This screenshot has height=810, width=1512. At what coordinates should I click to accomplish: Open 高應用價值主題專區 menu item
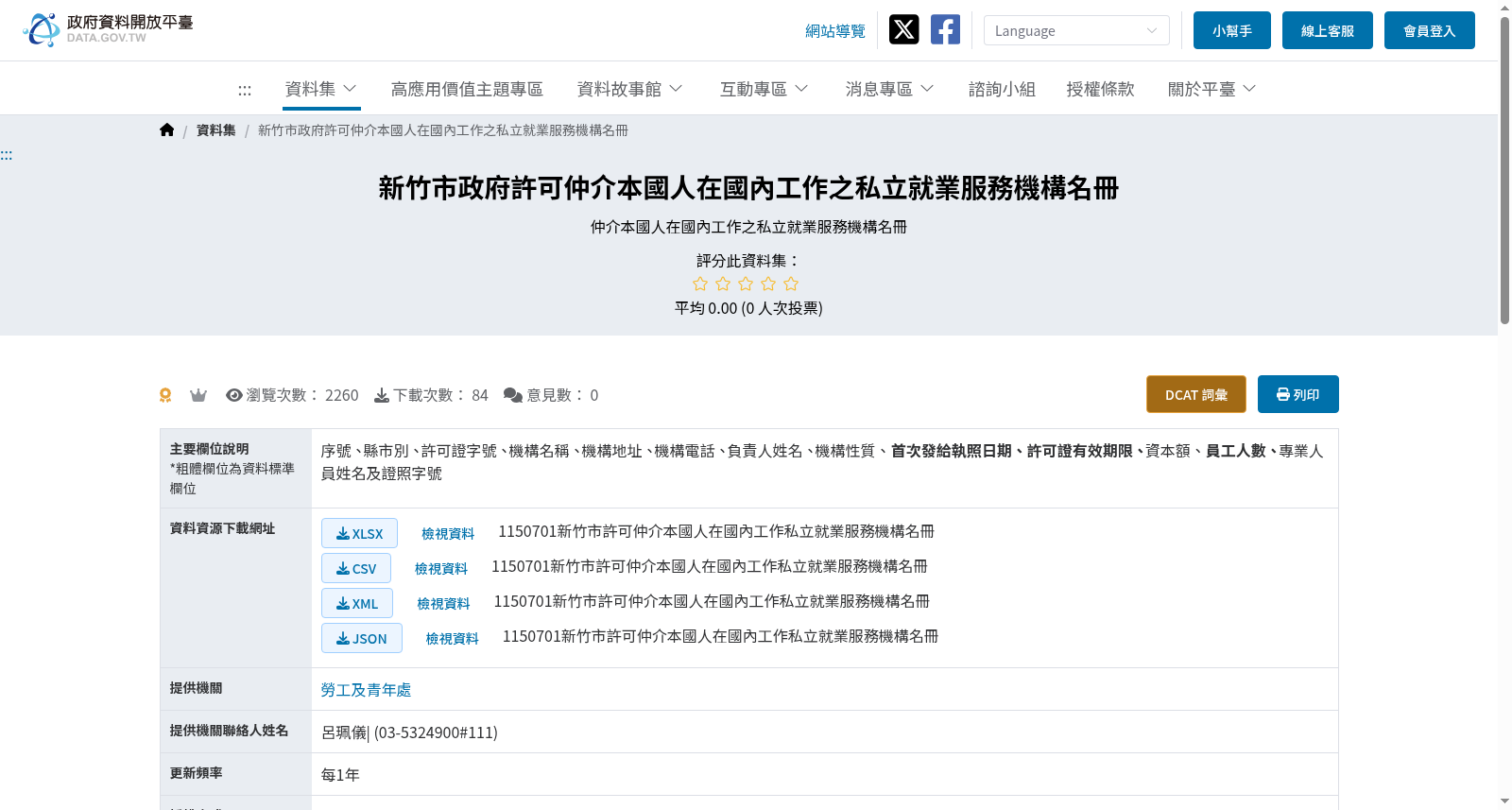pyautogui.click(x=467, y=89)
